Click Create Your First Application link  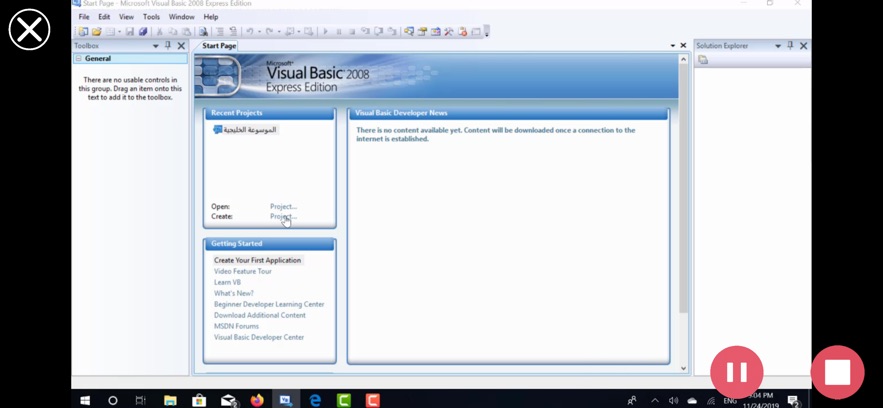(x=257, y=260)
